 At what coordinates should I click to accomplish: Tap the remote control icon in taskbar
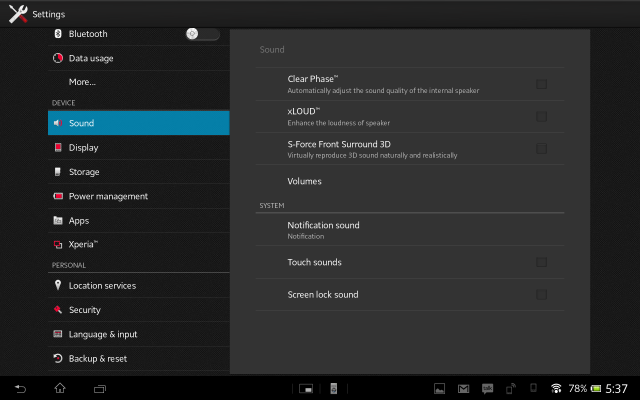click(x=333, y=389)
